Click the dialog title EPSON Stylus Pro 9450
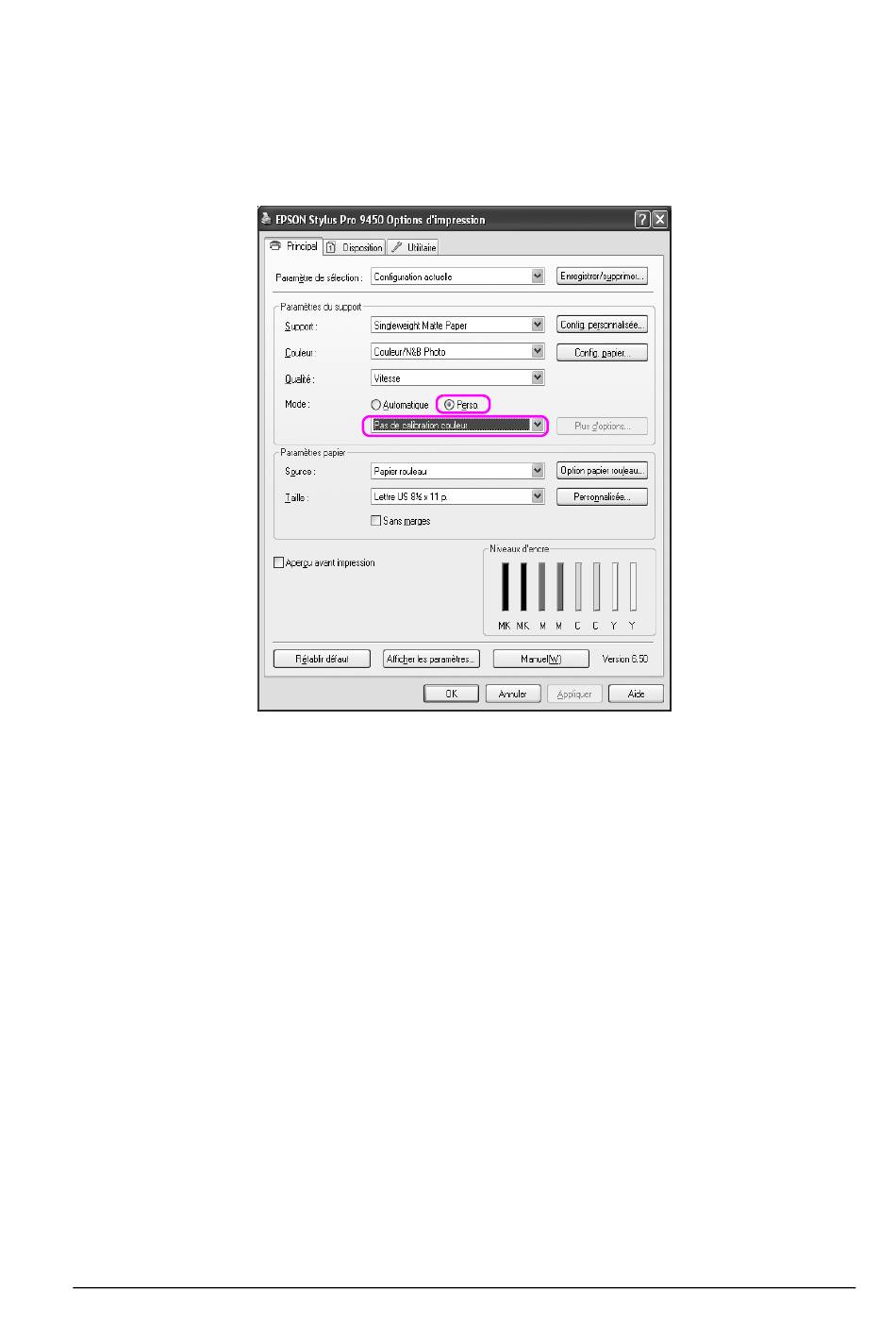Image resolution: width=896 pixels, height=1323 pixels. click(380, 220)
